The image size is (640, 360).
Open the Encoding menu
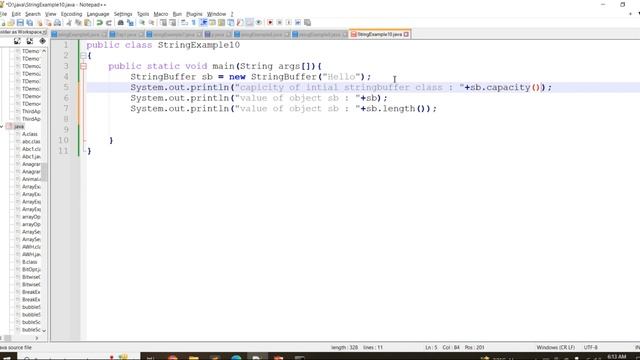click(x=71, y=14)
